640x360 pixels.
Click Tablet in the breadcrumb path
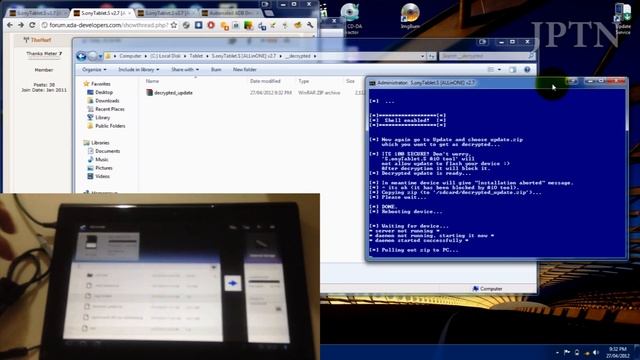click(196, 56)
